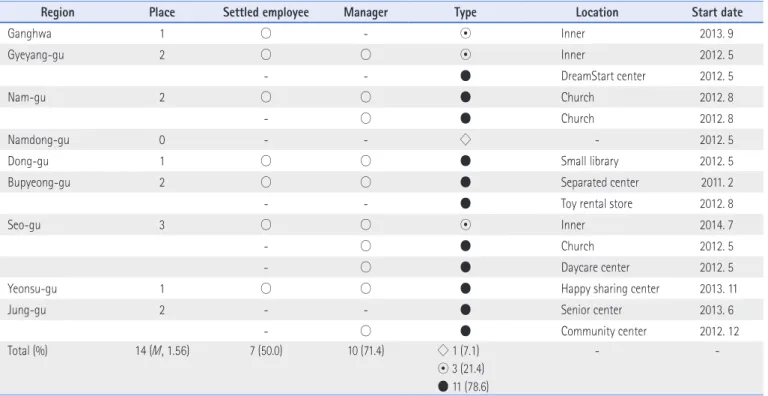768x396 pixels.
Task: Click the double-circle Type symbol in Seo-gu row
Action: [465, 224]
